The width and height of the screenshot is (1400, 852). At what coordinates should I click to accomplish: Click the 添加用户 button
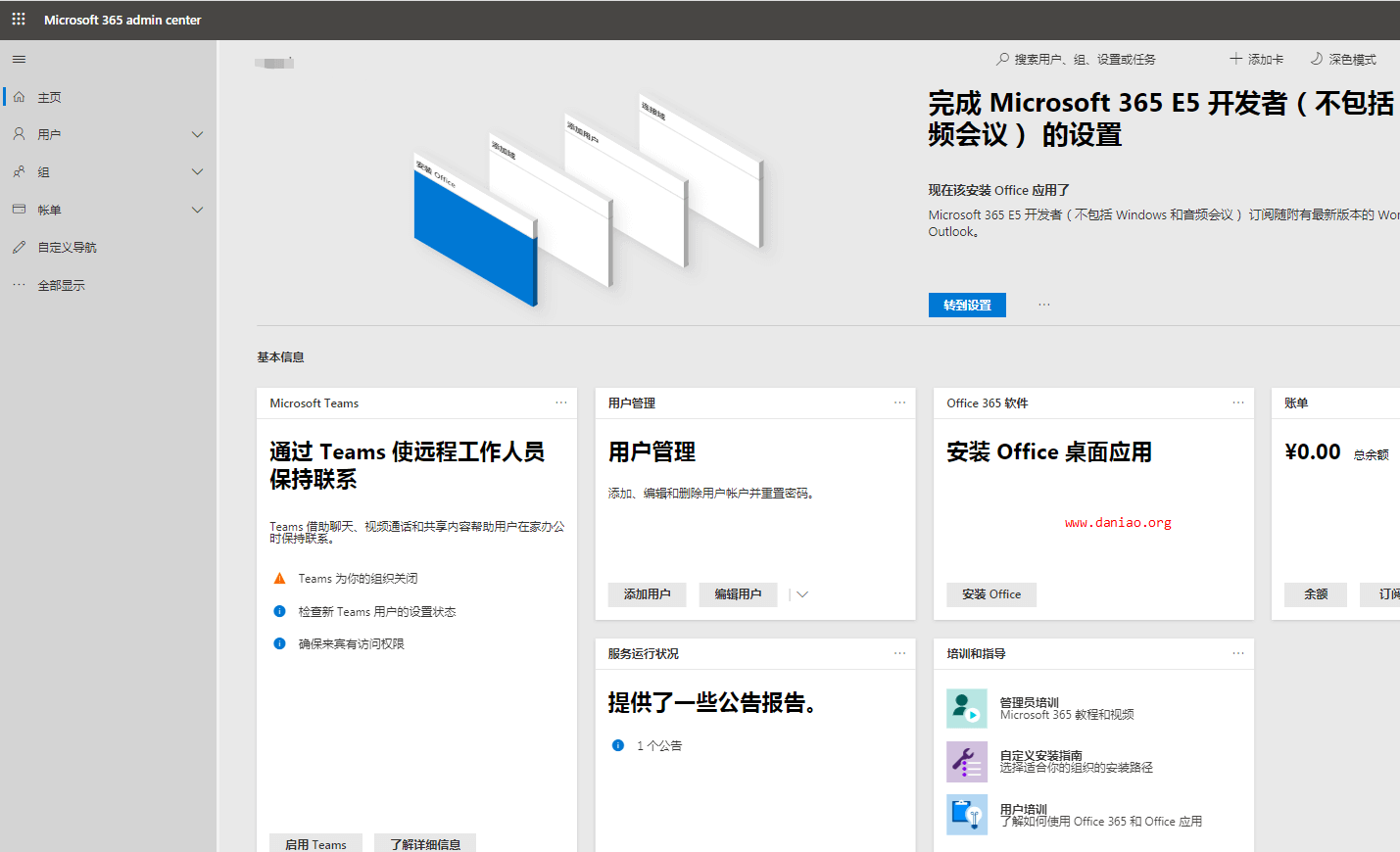tap(647, 594)
